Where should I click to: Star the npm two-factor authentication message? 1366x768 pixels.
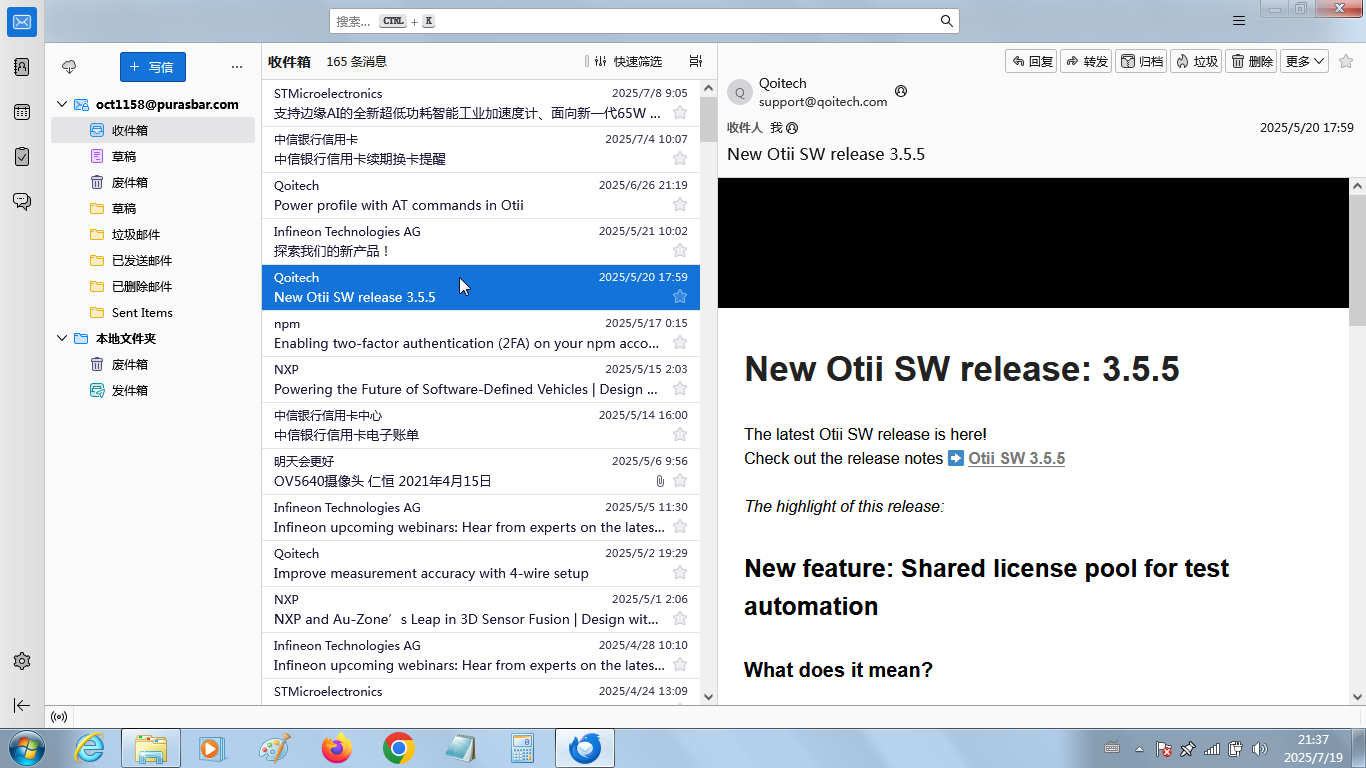680,342
